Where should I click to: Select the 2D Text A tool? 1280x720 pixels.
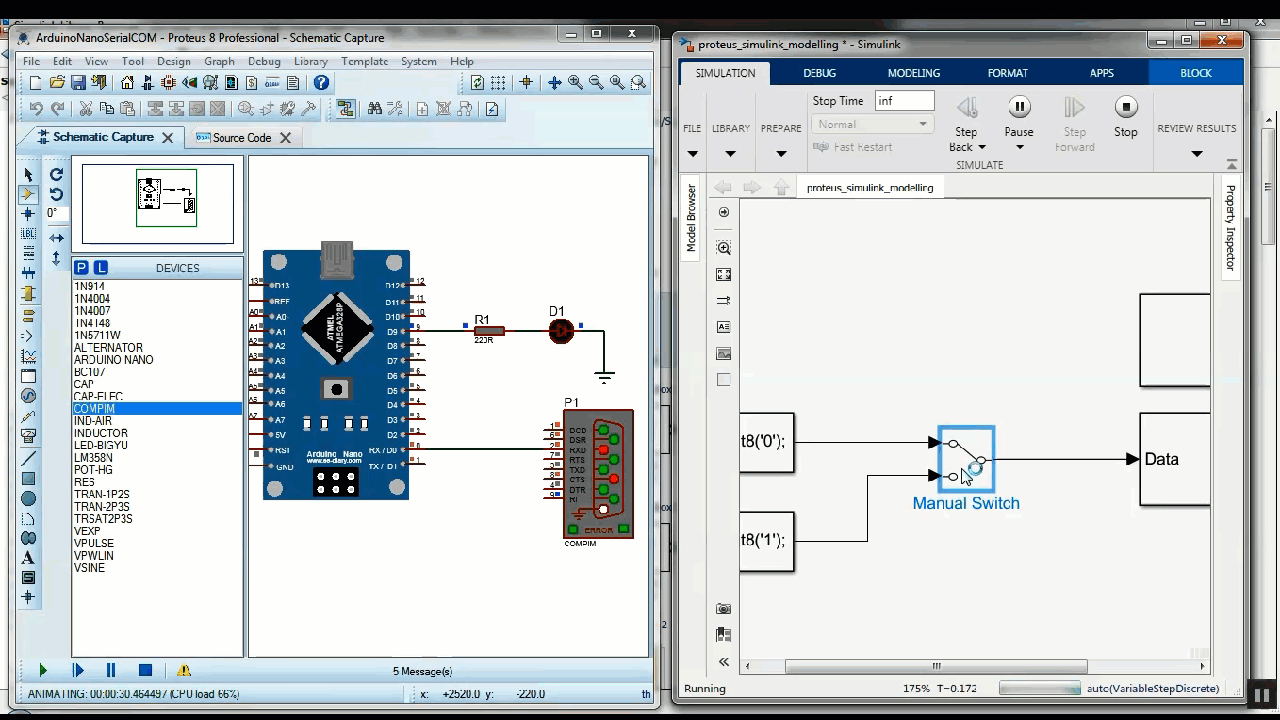(28, 558)
